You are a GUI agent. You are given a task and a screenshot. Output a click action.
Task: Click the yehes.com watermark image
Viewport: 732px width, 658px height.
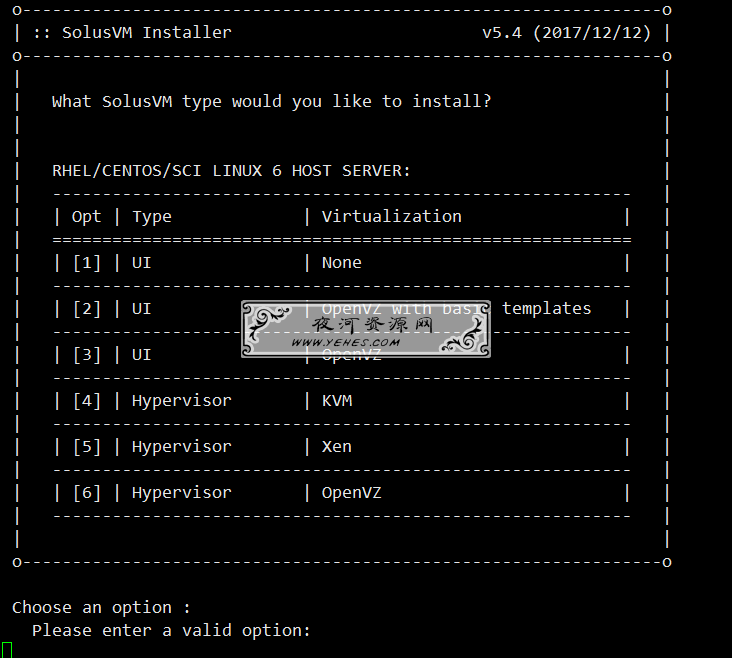(x=366, y=329)
